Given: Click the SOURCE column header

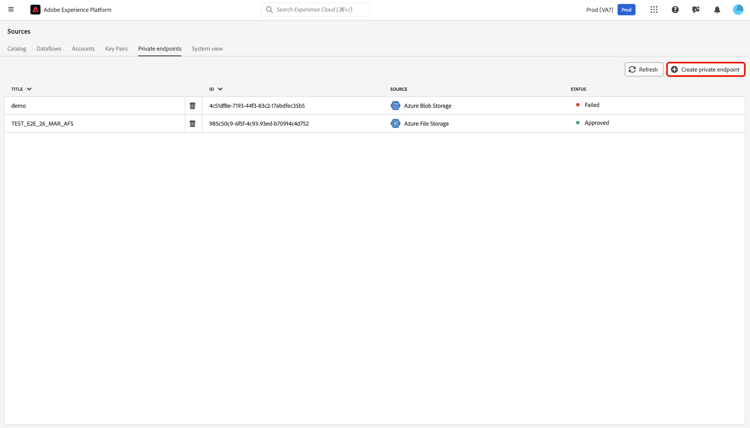Looking at the screenshot, I should pyautogui.click(x=398, y=89).
